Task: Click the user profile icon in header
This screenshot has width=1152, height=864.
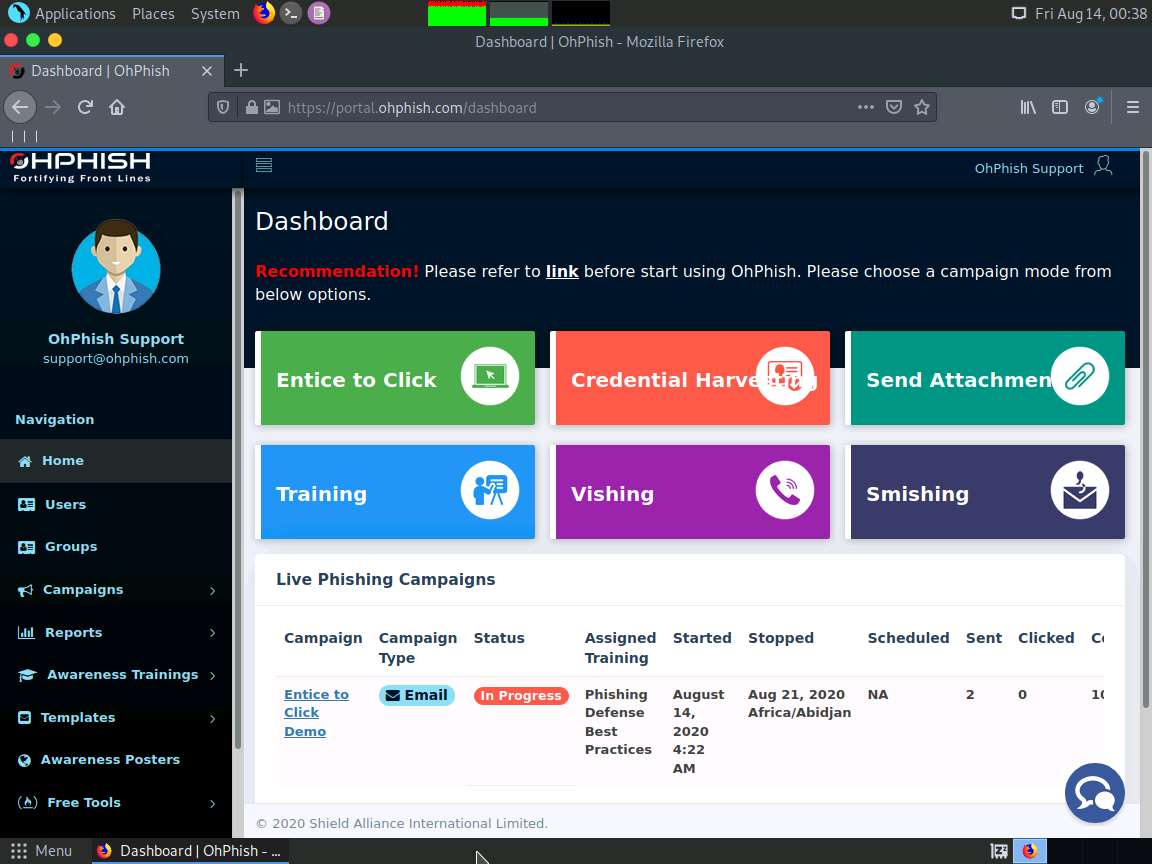Action: [1103, 165]
